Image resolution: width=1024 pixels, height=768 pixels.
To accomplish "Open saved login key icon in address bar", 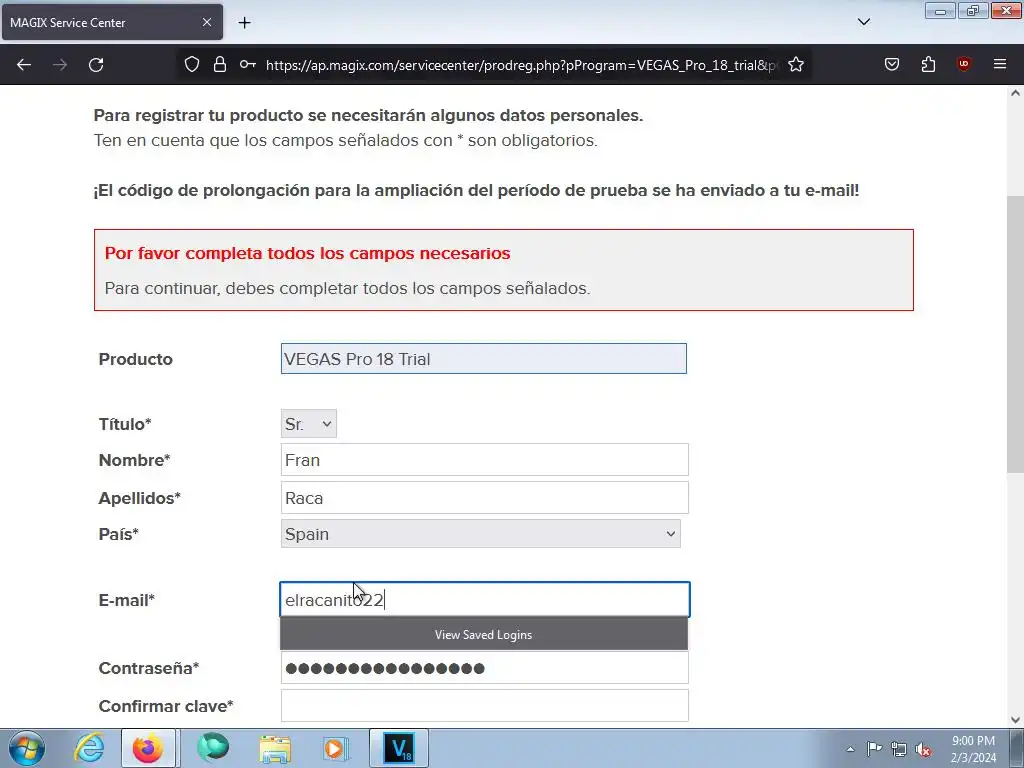I will pyautogui.click(x=248, y=64).
